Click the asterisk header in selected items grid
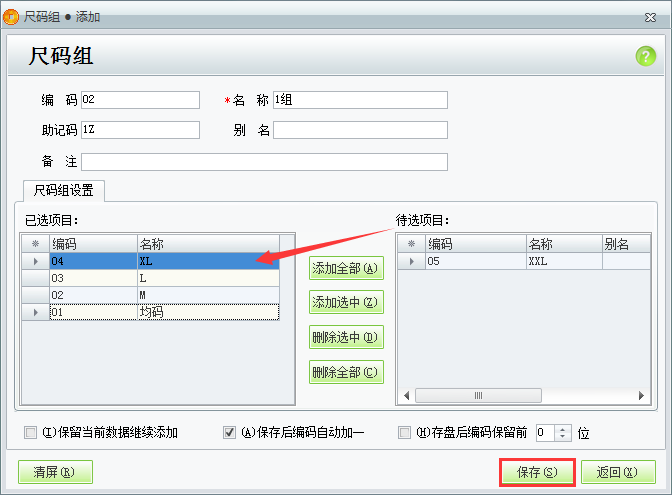This screenshot has width=672, height=495. [x=35, y=243]
